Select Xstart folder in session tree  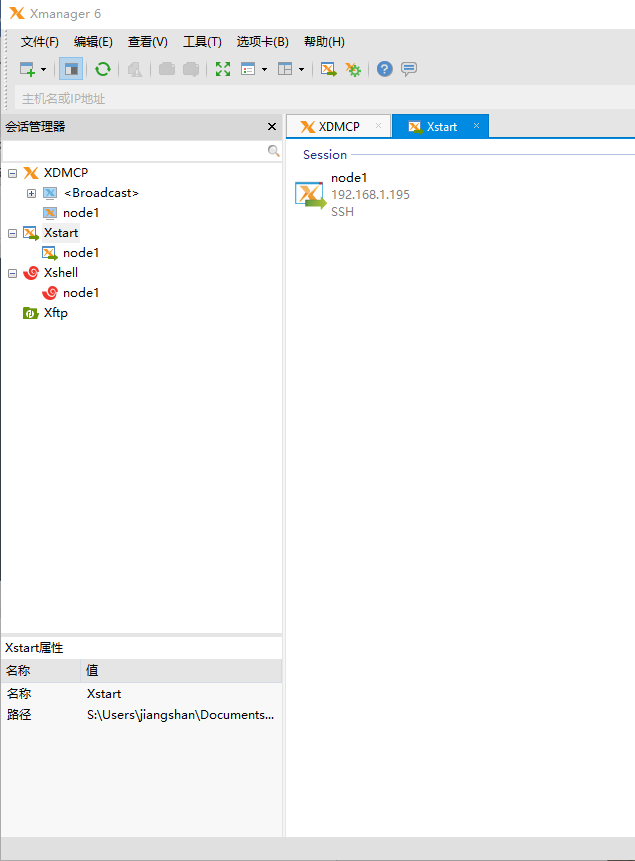(61, 233)
